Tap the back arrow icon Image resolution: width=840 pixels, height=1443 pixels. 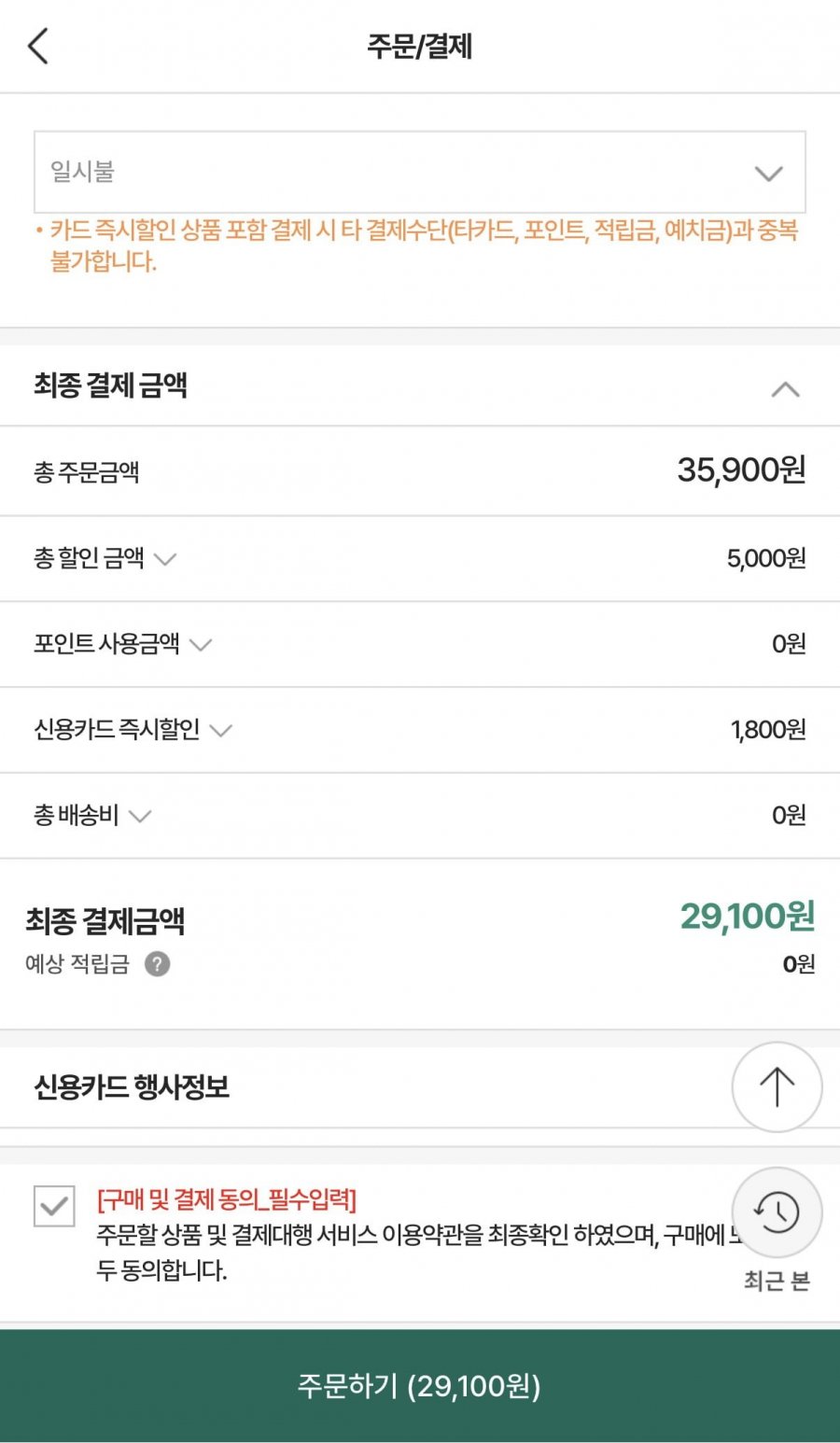tap(38, 46)
